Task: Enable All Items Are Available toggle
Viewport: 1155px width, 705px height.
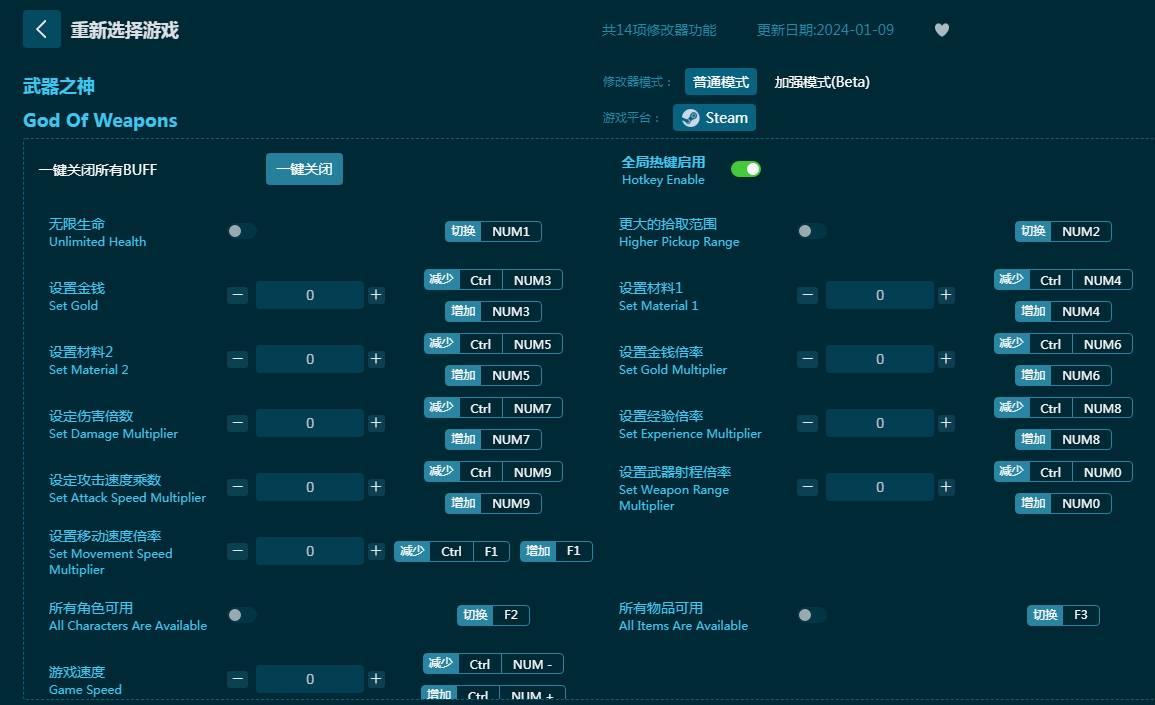Action: [812, 615]
